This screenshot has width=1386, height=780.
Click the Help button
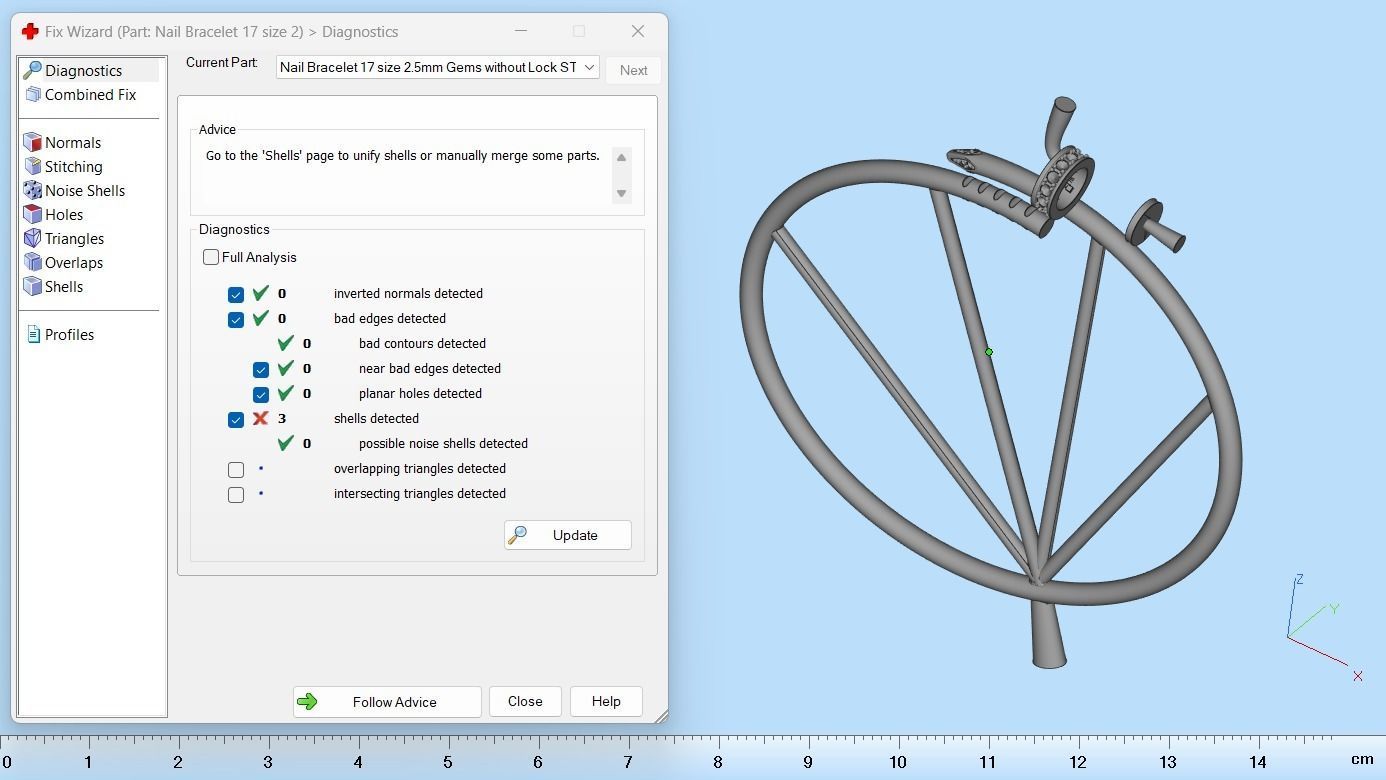click(x=606, y=702)
